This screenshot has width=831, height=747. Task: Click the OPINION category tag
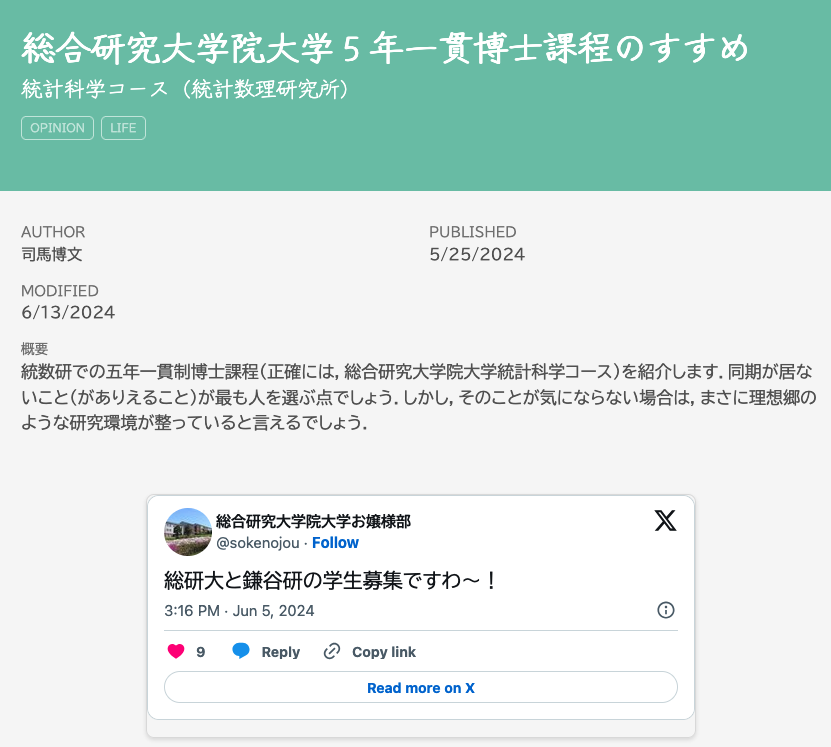[x=57, y=128]
